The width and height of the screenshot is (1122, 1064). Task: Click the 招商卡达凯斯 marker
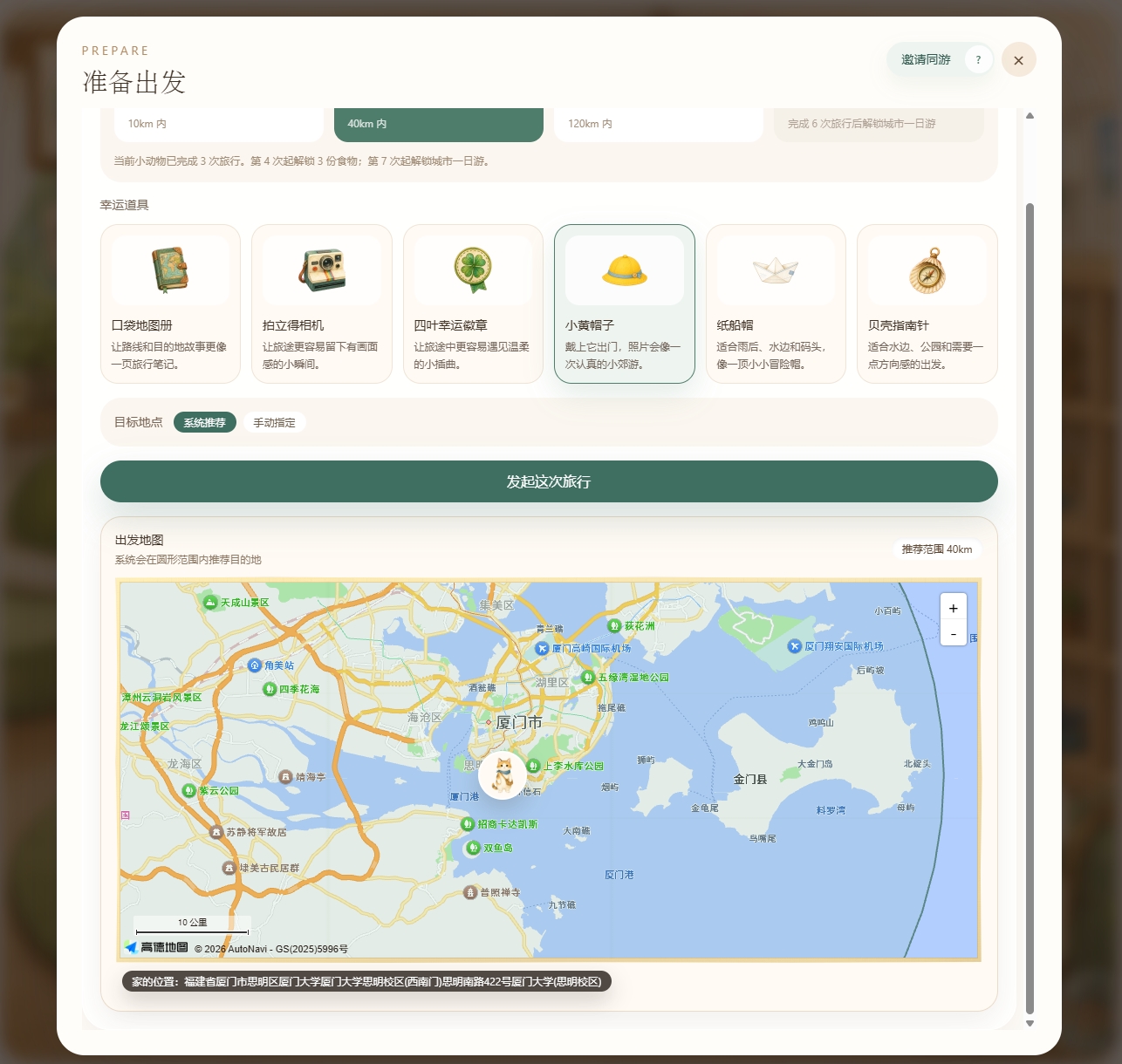click(x=468, y=824)
